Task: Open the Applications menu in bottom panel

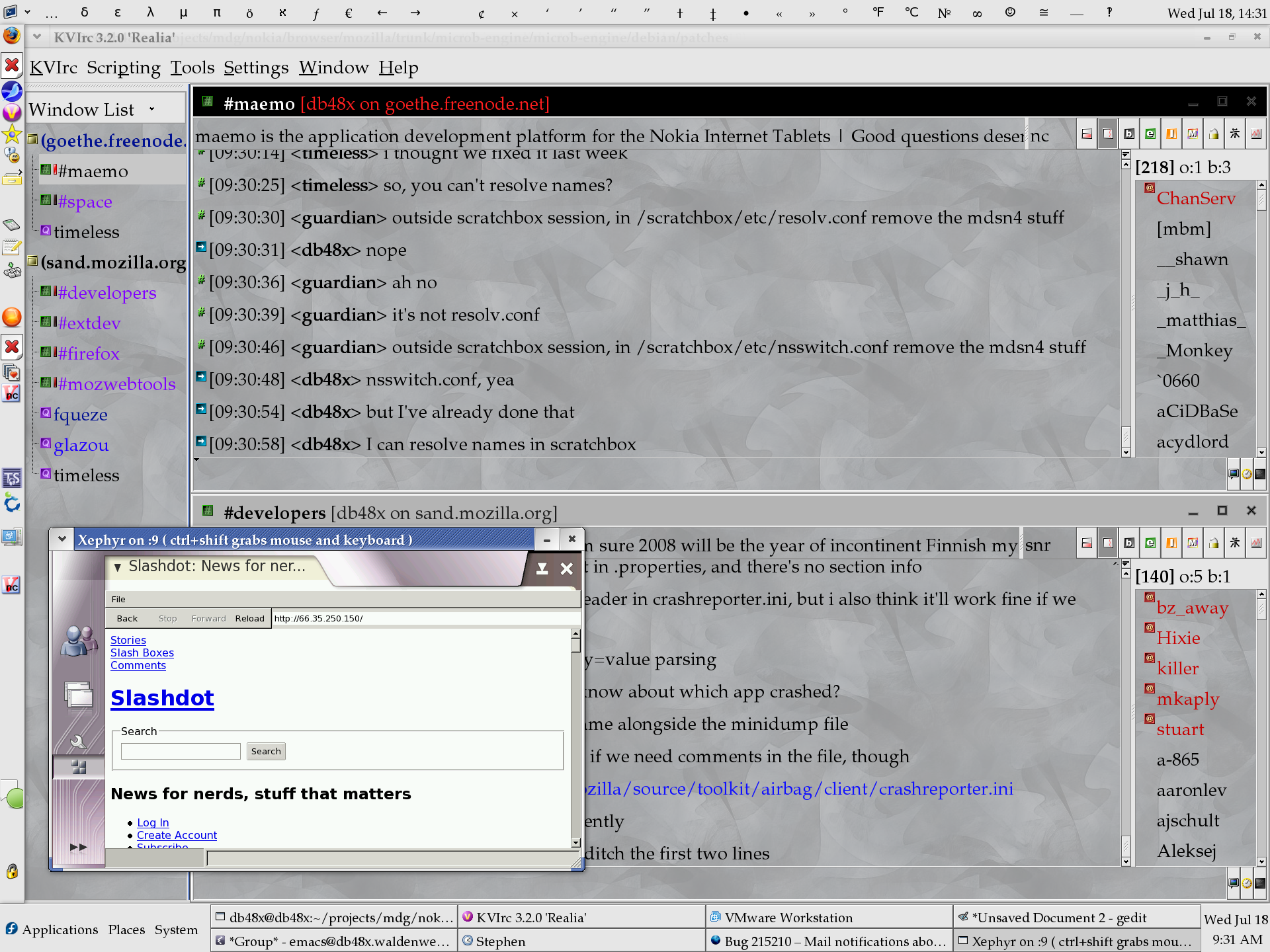Action: tap(52, 929)
